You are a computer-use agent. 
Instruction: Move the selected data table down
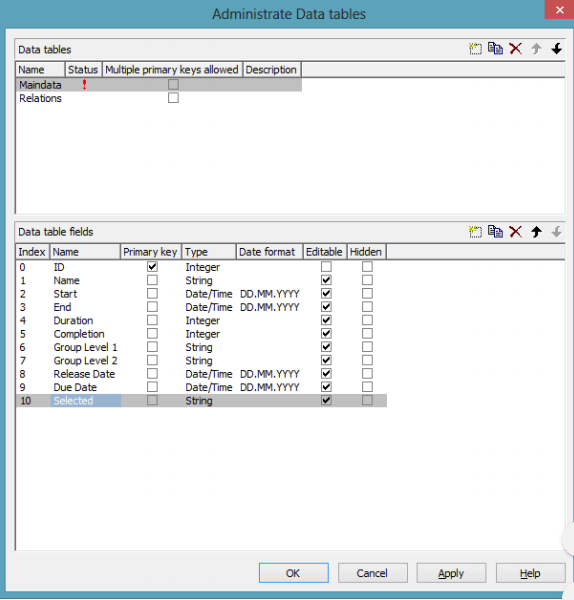point(556,49)
